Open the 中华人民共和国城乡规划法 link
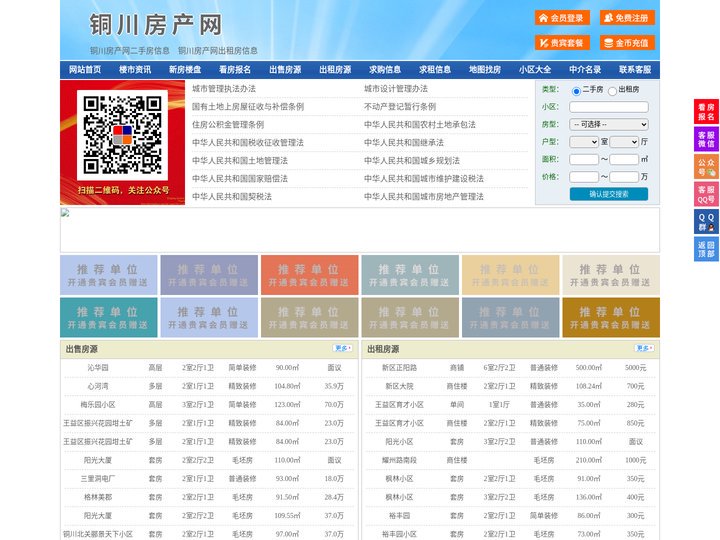The width and height of the screenshot is (720, 540). 412,160
